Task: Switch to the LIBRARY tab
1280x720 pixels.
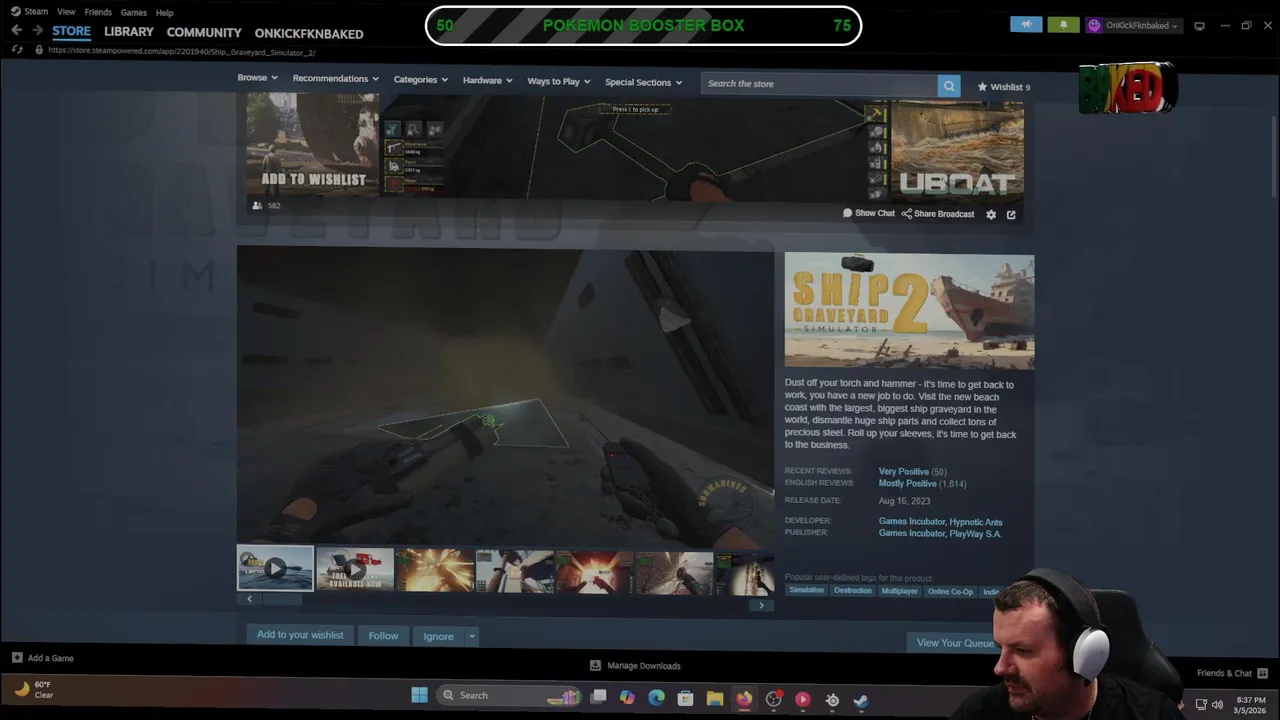Action: point(129,32)
